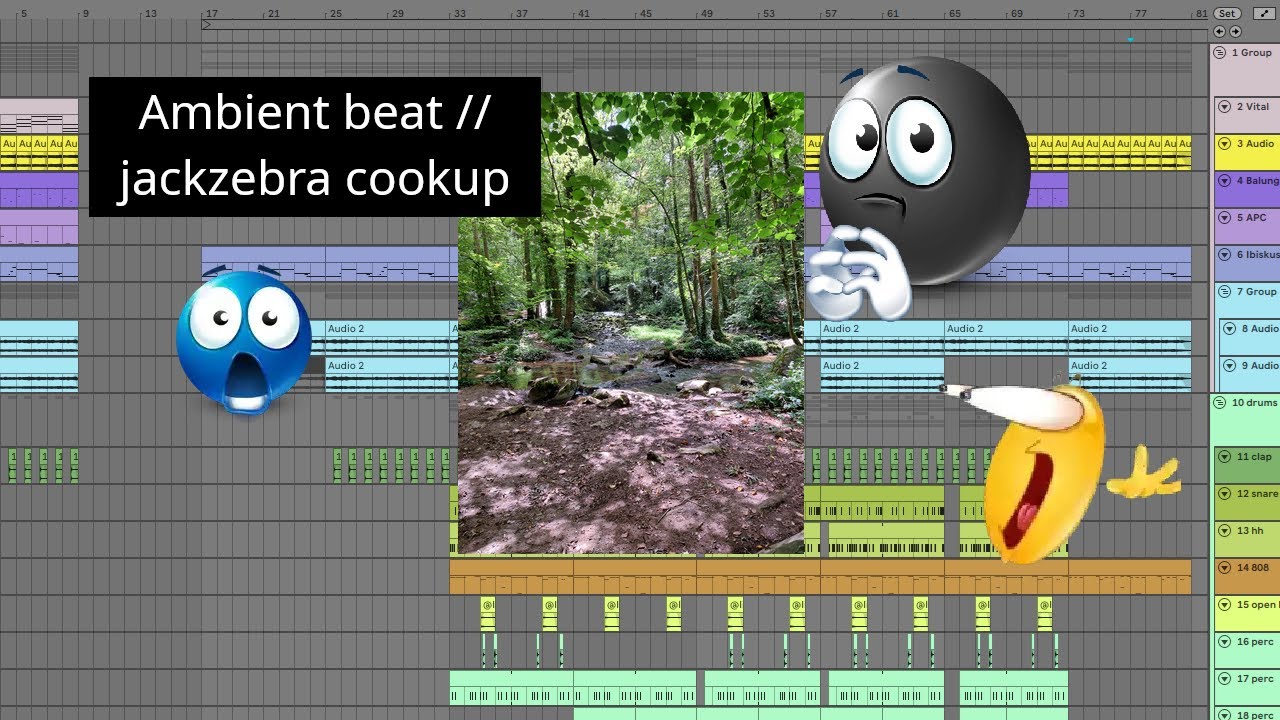This screenshot has height=720, width=1280.
Task: Click bar 33 on the timeline ruler
Action: (460, 14)
